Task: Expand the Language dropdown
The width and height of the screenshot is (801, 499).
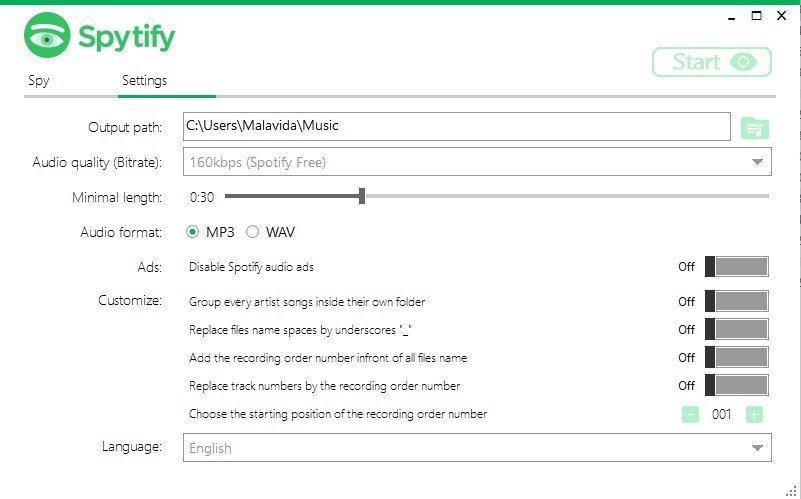Action: (x=477, y=448)
